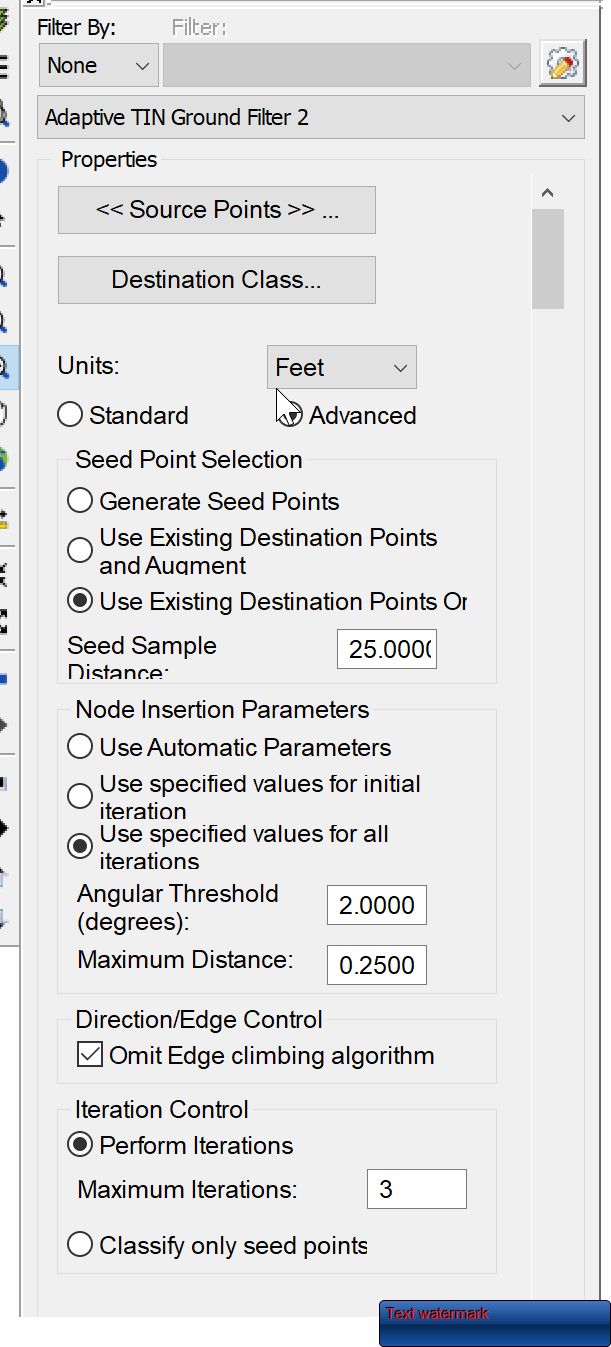
Task: Select the Generate Seed Points option
Action: (80, 500)
